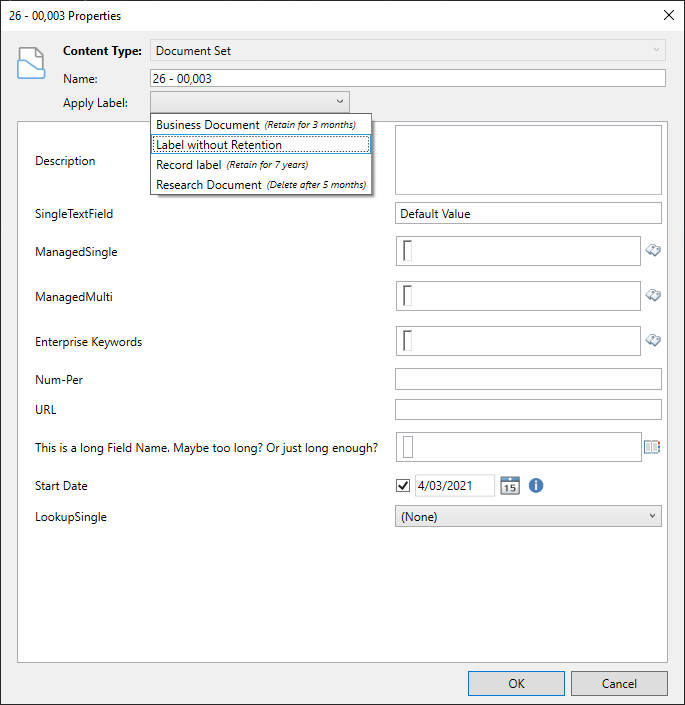The height and width of the screenshot is (705, 685).
Task: Click the ManagedMulti input box
Action: (x=518, y=296)
